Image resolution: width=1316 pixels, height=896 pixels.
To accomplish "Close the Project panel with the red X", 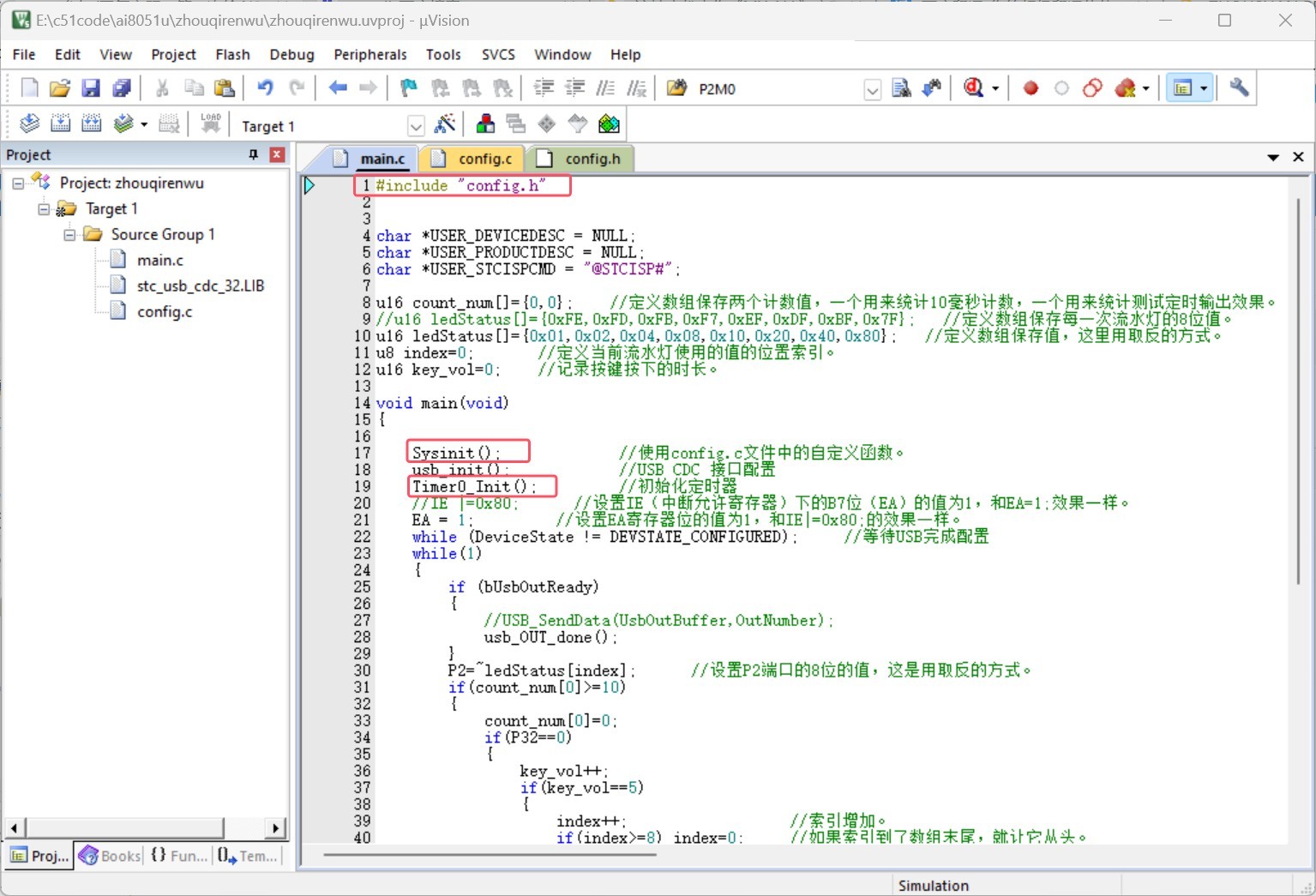I will 277,154.
